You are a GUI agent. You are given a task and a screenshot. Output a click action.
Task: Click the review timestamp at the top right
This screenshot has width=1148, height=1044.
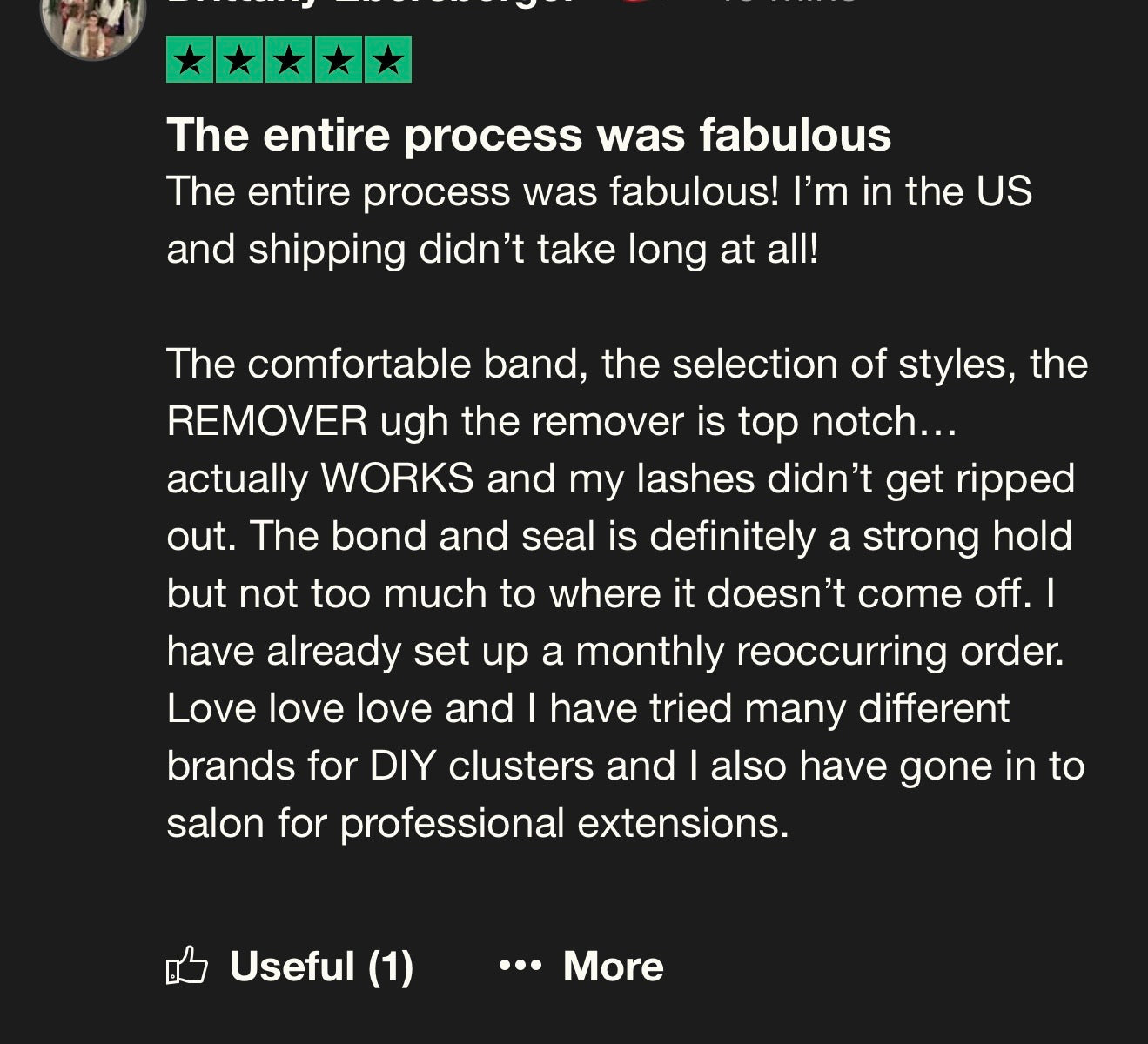(783, 3)
